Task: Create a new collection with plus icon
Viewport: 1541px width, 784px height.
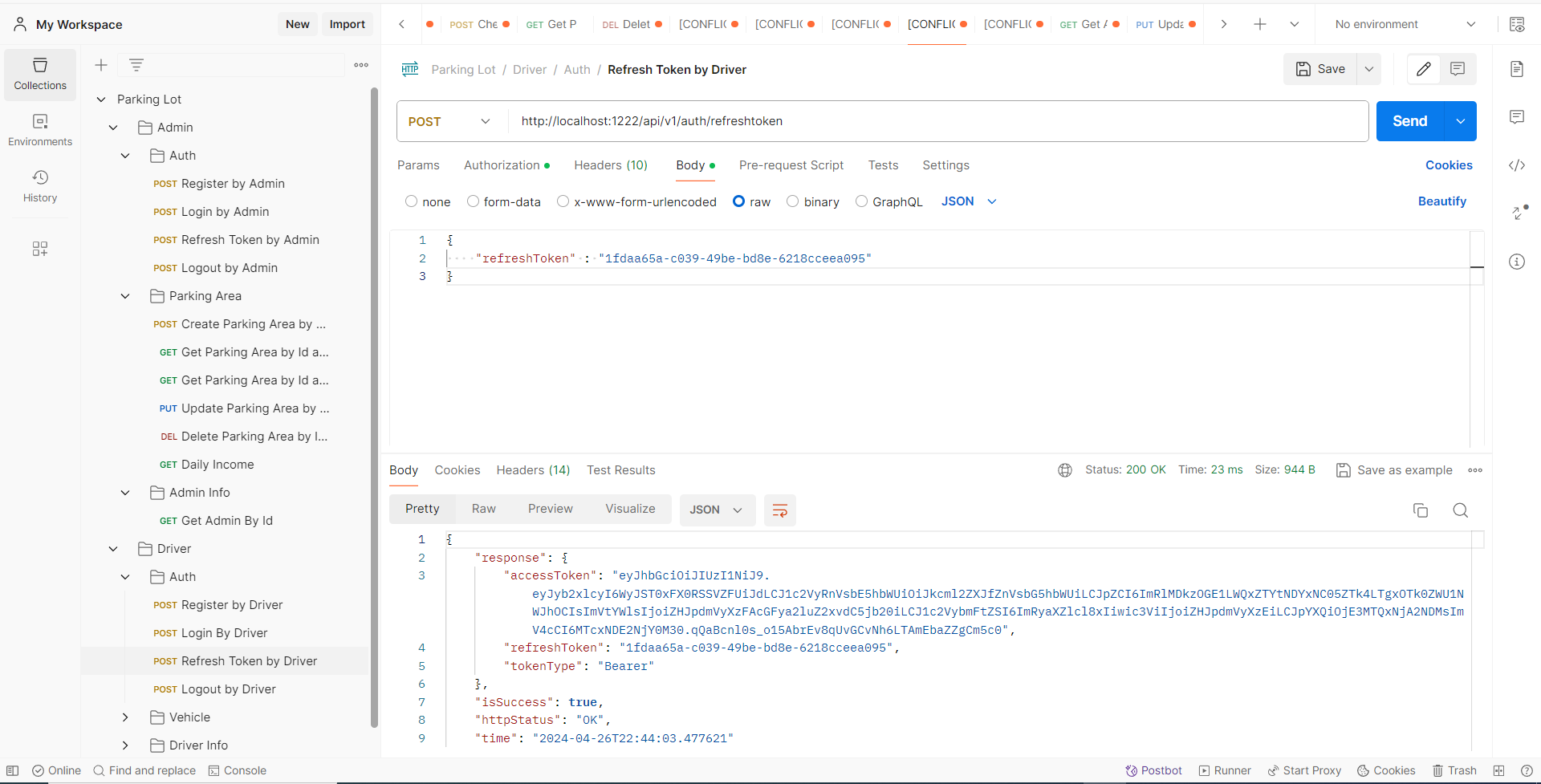Action: [101, 65]
